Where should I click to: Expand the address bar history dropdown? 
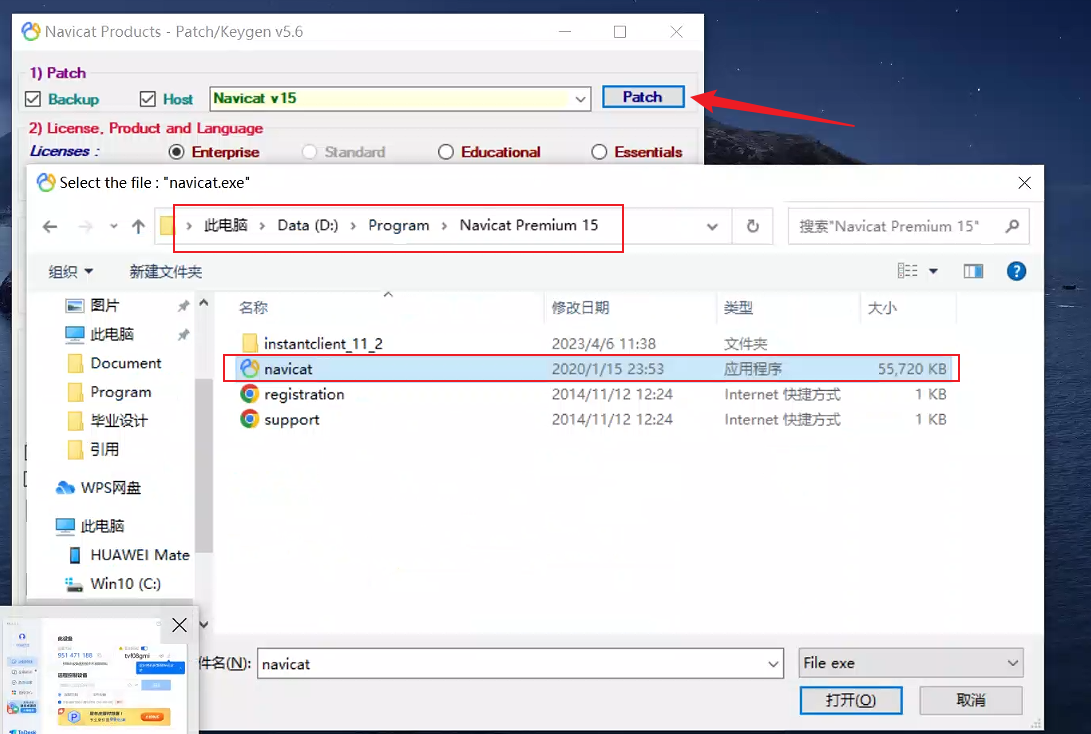pyautogui.click(x=712, y=226)
